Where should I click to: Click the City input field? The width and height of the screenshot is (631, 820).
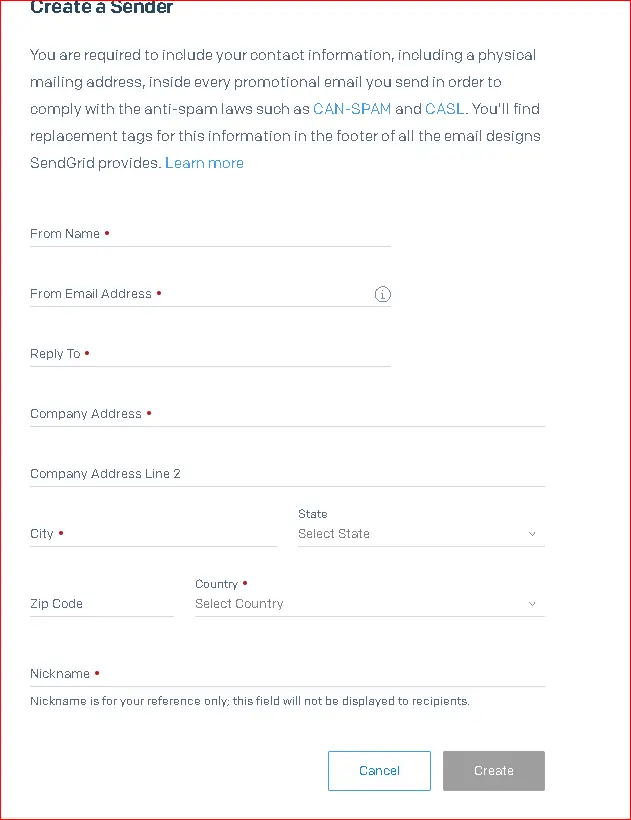click(153, 534)
